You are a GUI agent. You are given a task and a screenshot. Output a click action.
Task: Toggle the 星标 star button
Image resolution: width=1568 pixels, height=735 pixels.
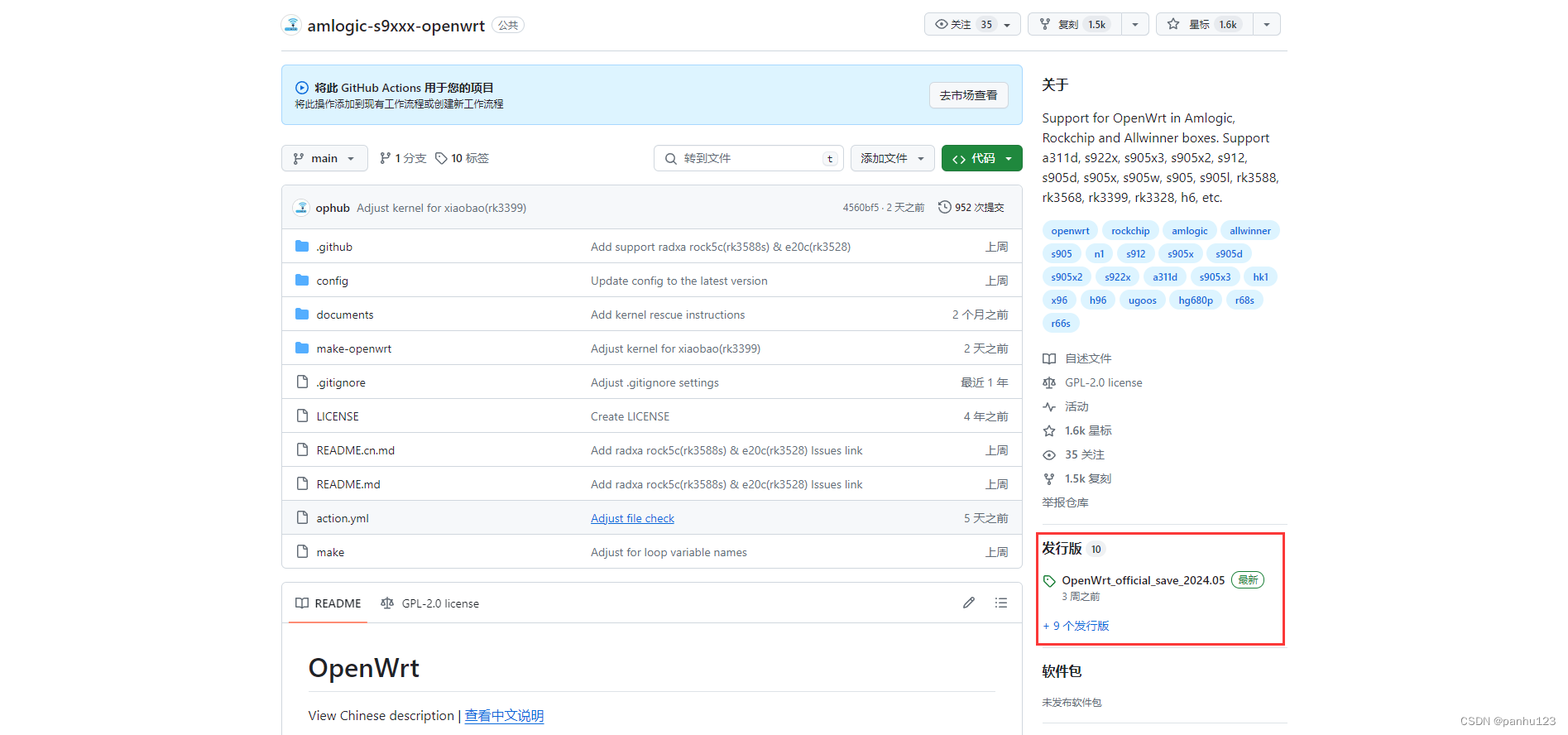(1205, 24)
